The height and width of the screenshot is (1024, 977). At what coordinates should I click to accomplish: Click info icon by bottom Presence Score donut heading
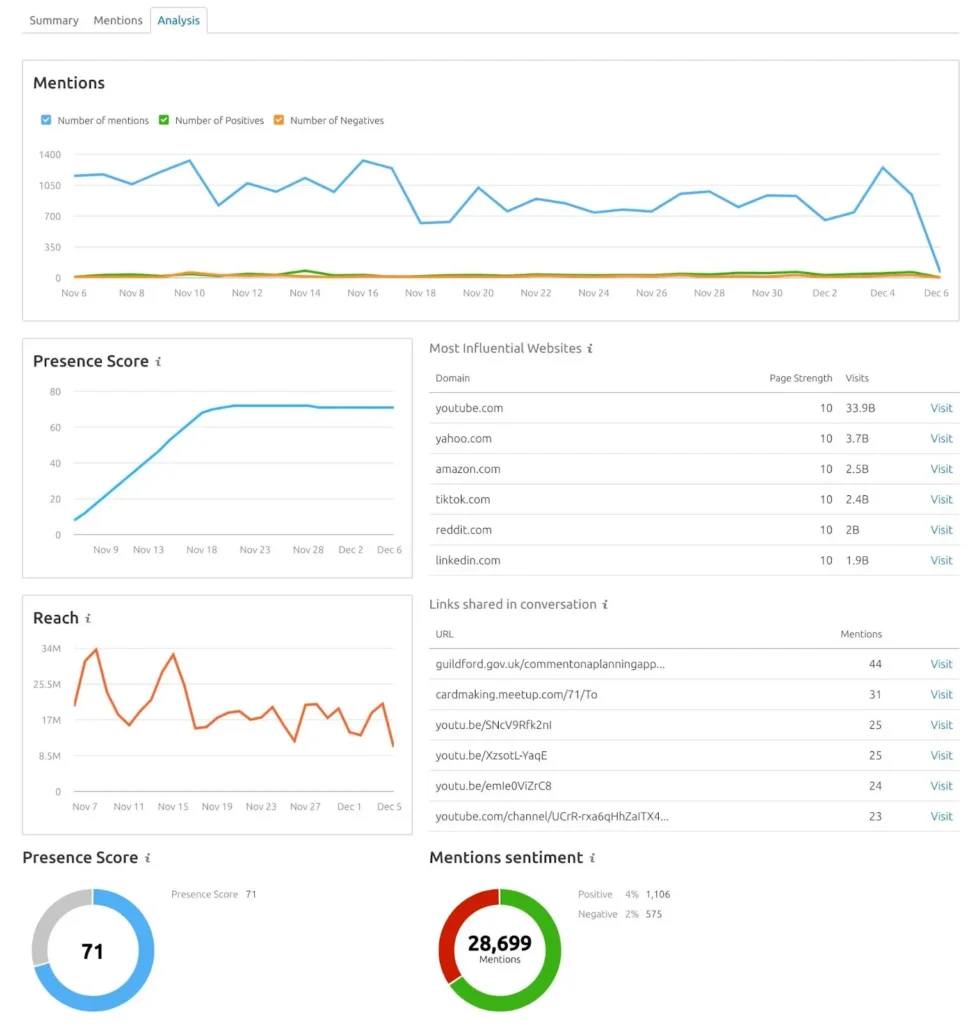tap(148, 858)
